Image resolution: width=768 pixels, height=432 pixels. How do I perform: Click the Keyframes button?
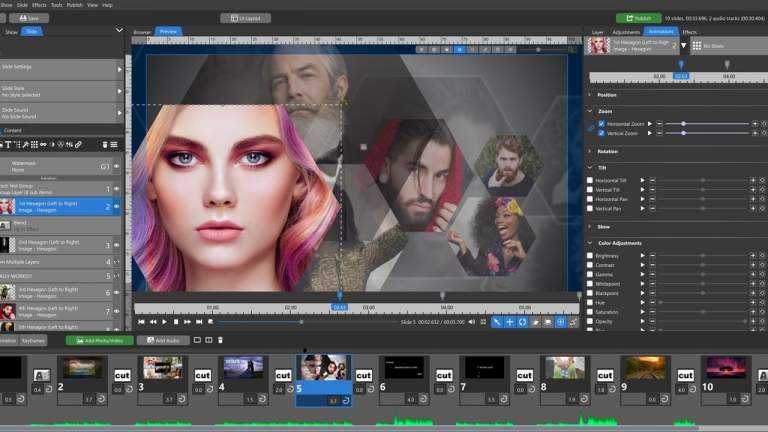coord(33,340)
